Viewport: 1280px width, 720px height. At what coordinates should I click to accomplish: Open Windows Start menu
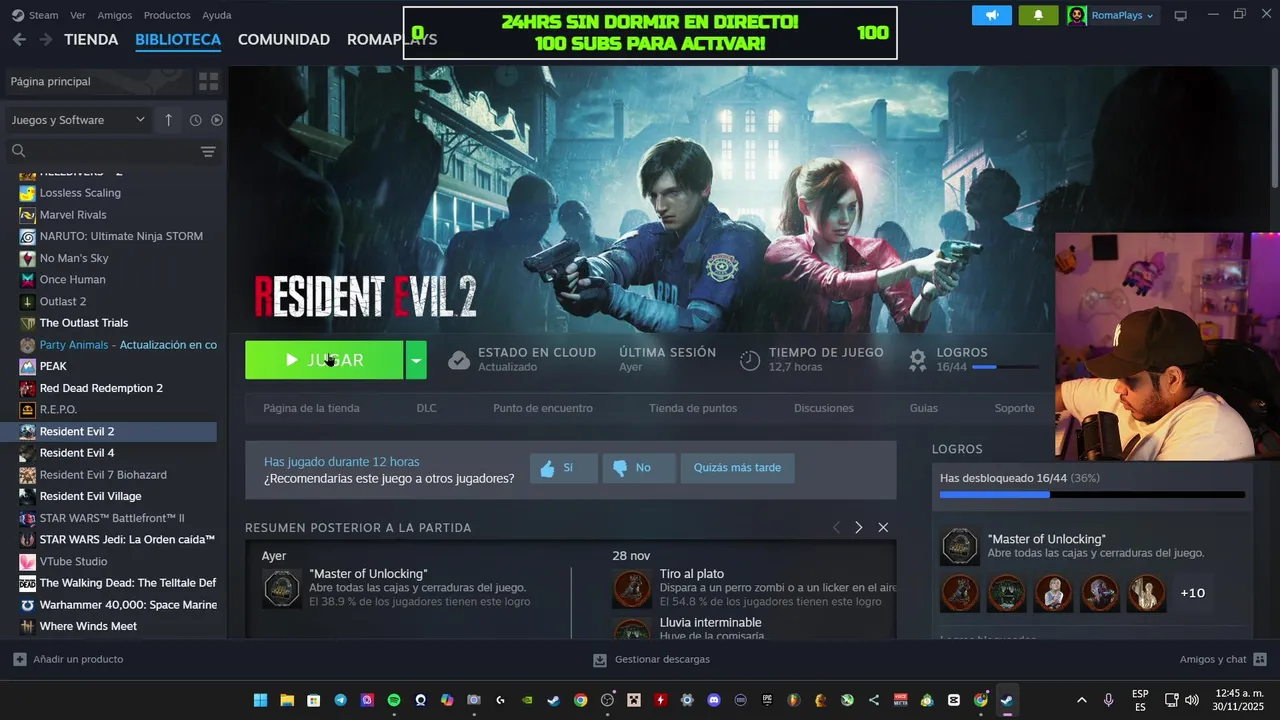pos(260,700)
